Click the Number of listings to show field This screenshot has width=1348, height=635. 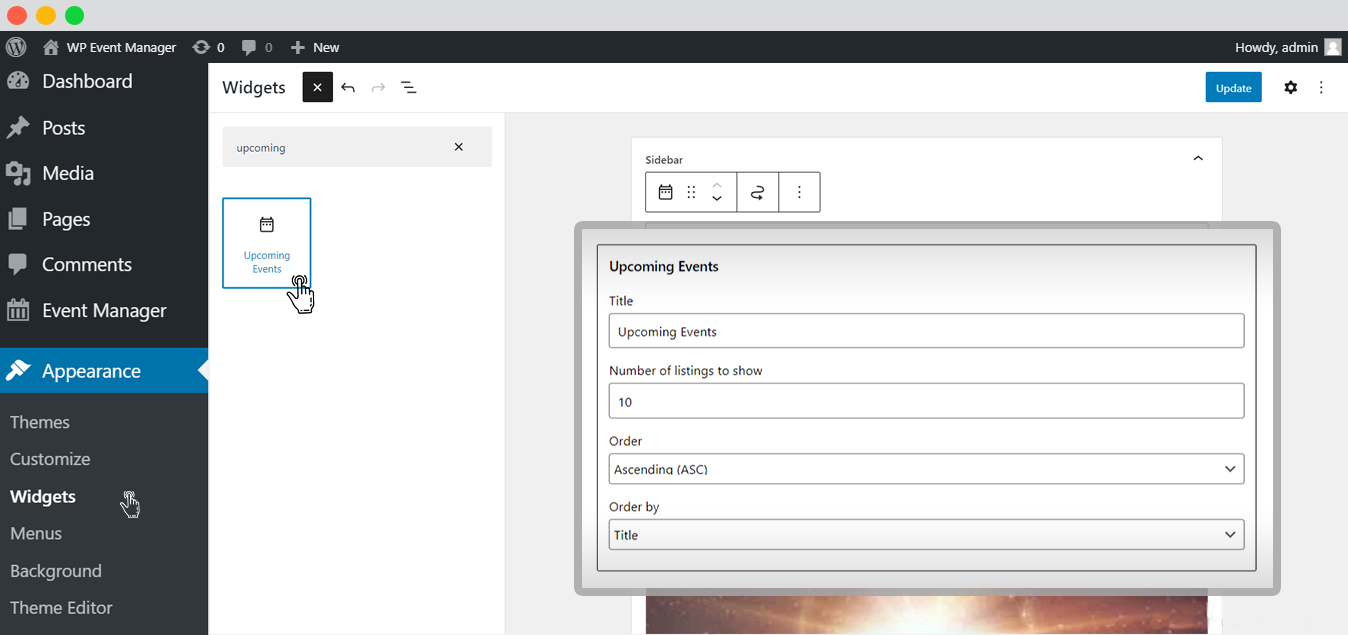tap(926, 401)
